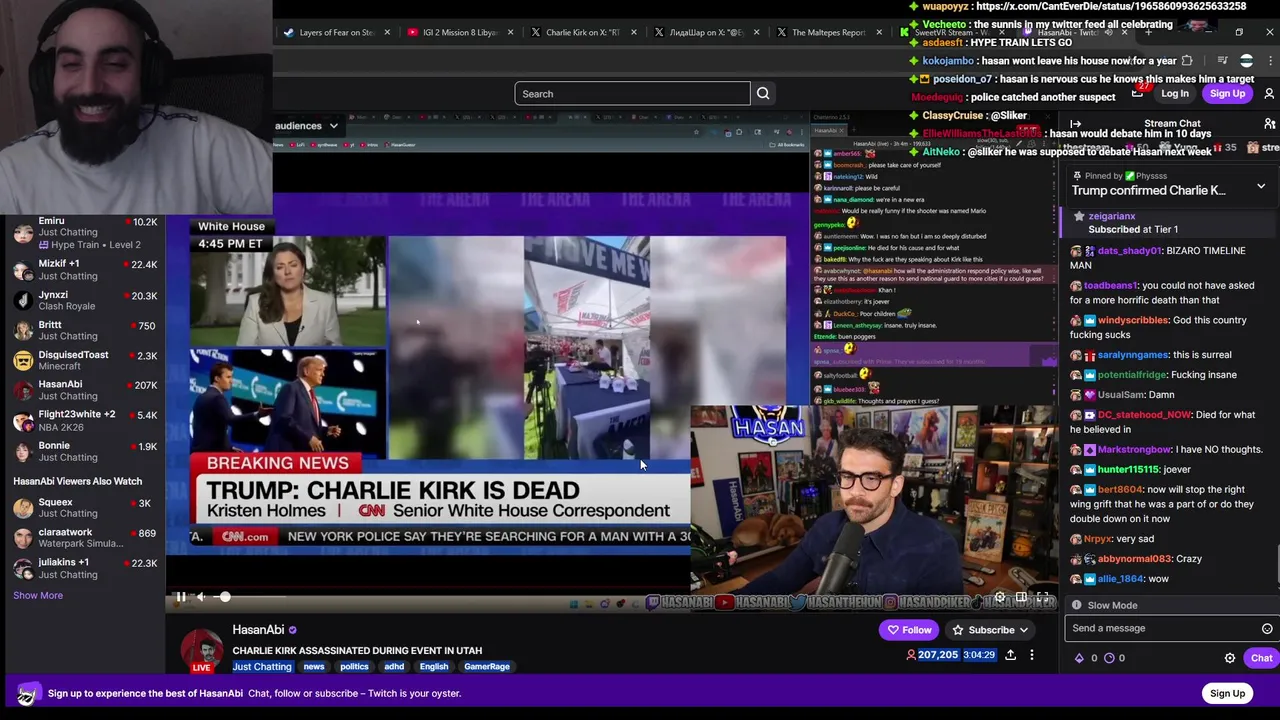This screenshot has height=720, width=1280.
Task: Click the Log In button
Action: pos(1175,94)
